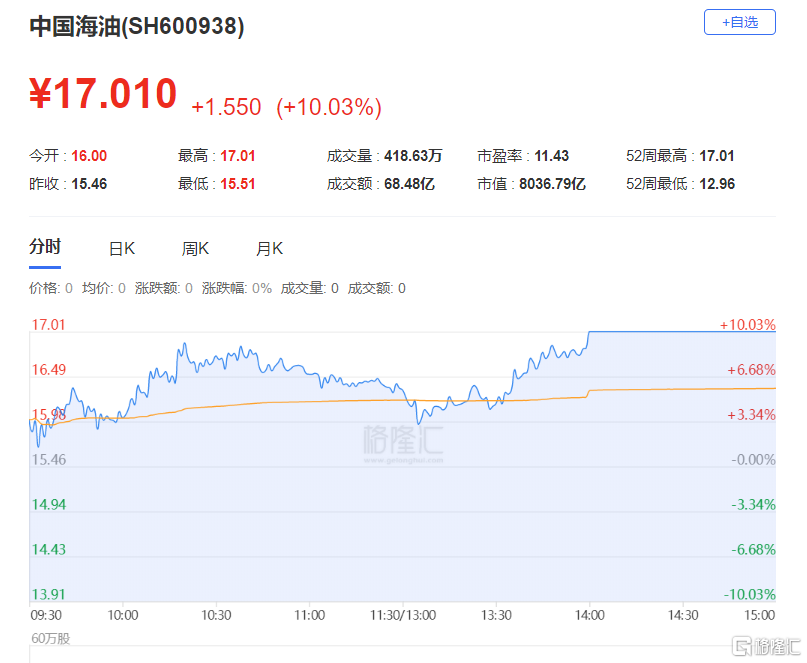Click the 52周最高 value 17.01
The image size is (807, 663).
coord(717,156)
